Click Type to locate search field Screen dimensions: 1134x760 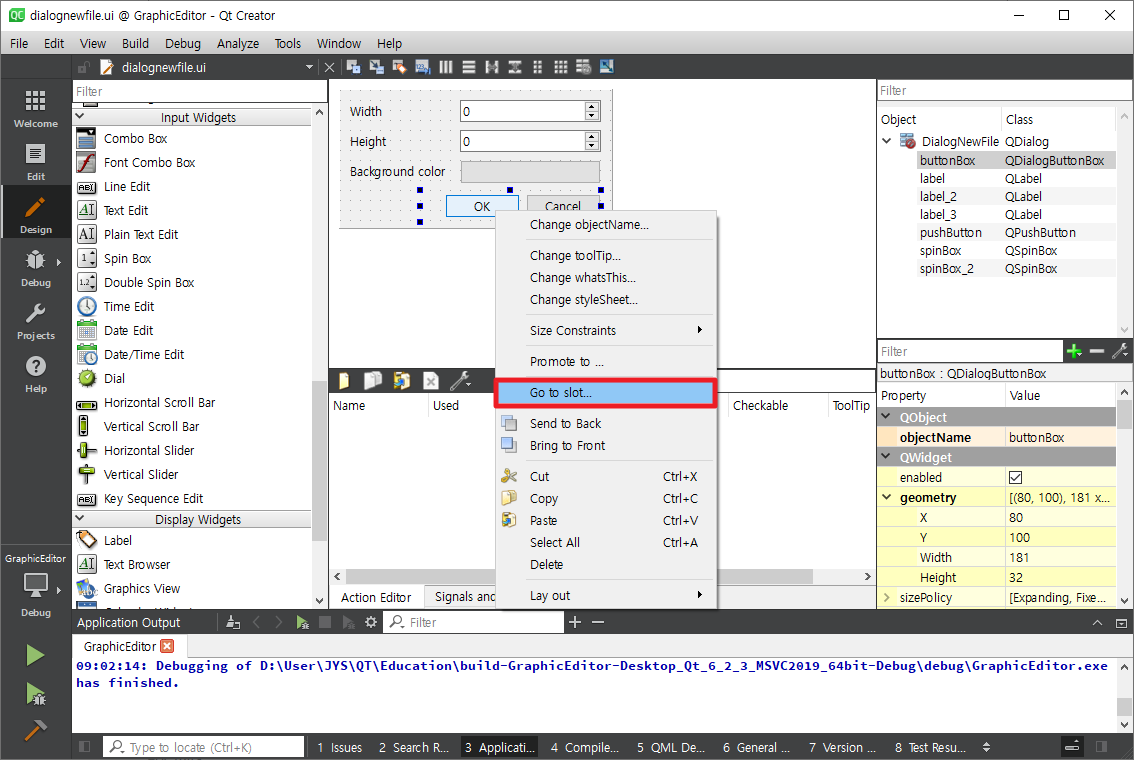point(204,747)
